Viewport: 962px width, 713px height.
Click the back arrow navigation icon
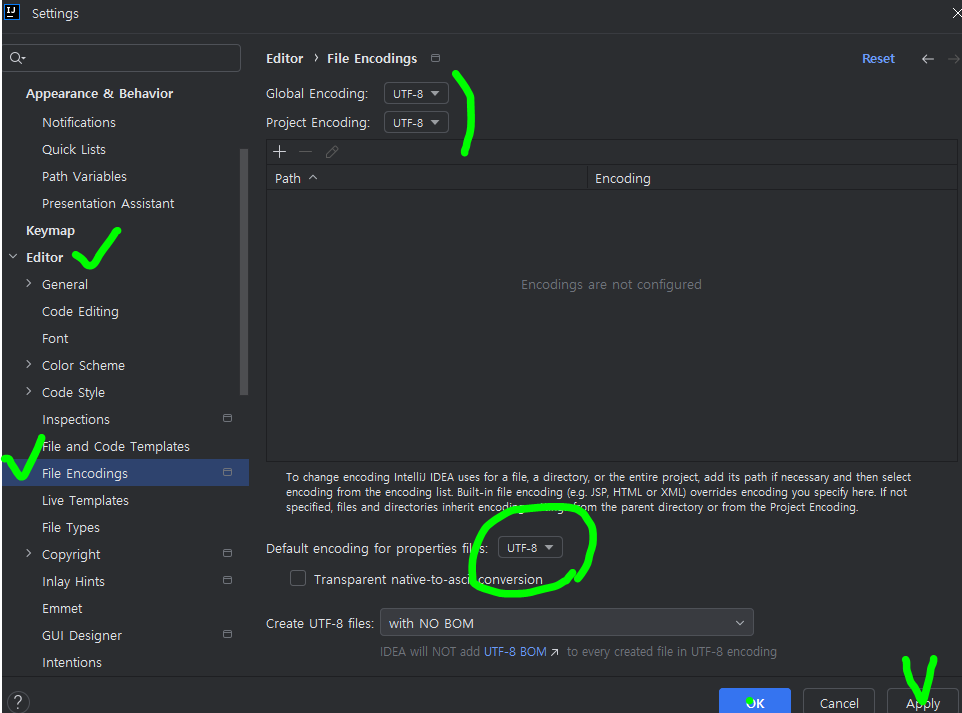coord(928,59)
